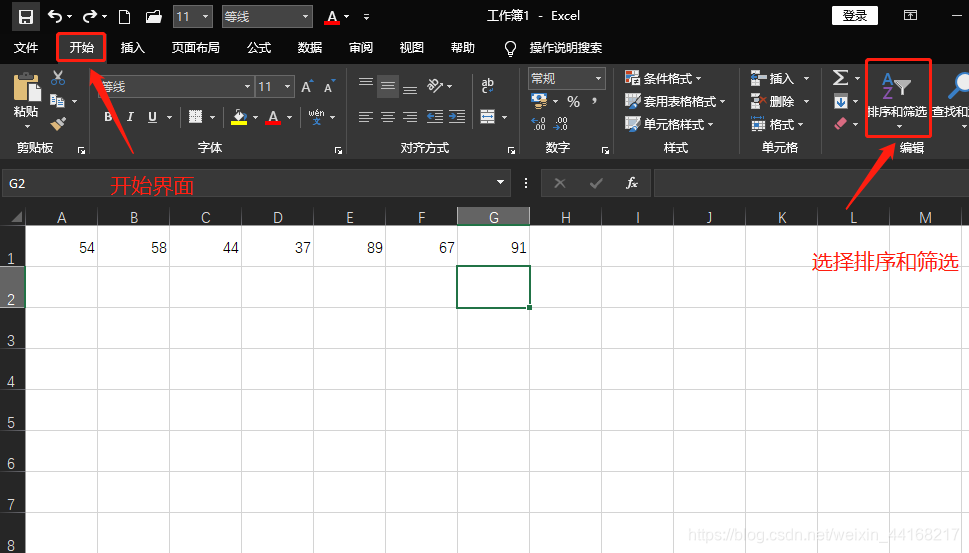Decrease font size with smaller A
969x553 pixels.
pos(329,87)
